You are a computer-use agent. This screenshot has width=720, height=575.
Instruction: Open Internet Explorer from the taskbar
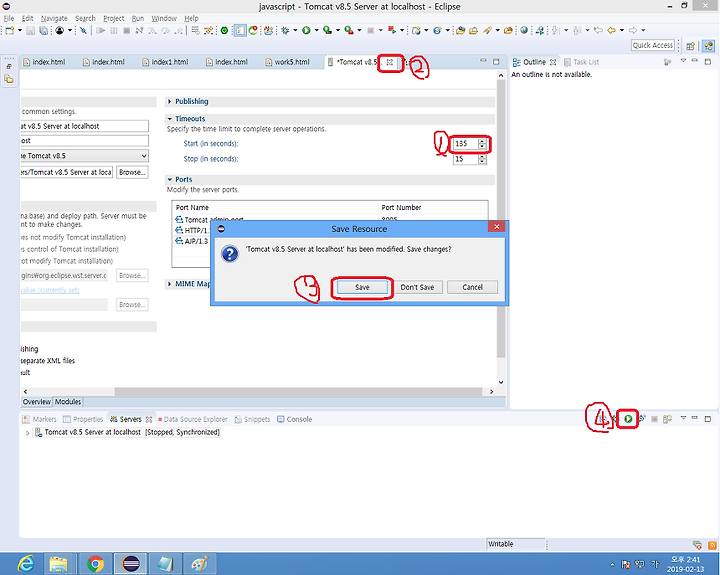[26, 564]
